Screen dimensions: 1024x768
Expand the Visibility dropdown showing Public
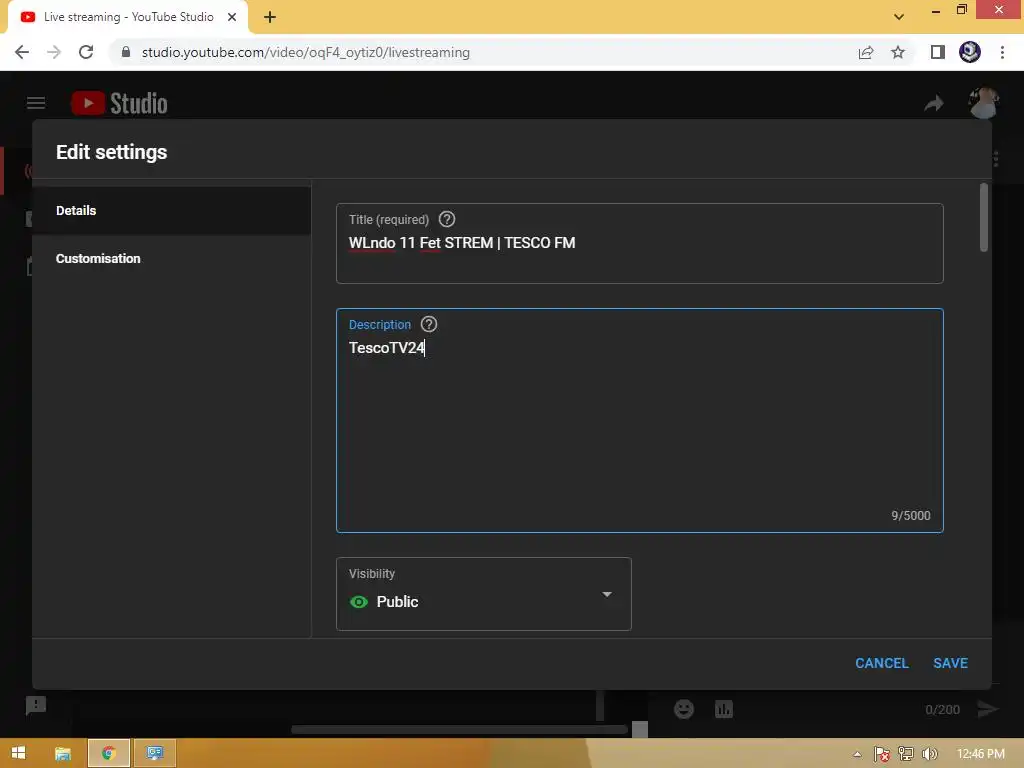click(483, 594)
